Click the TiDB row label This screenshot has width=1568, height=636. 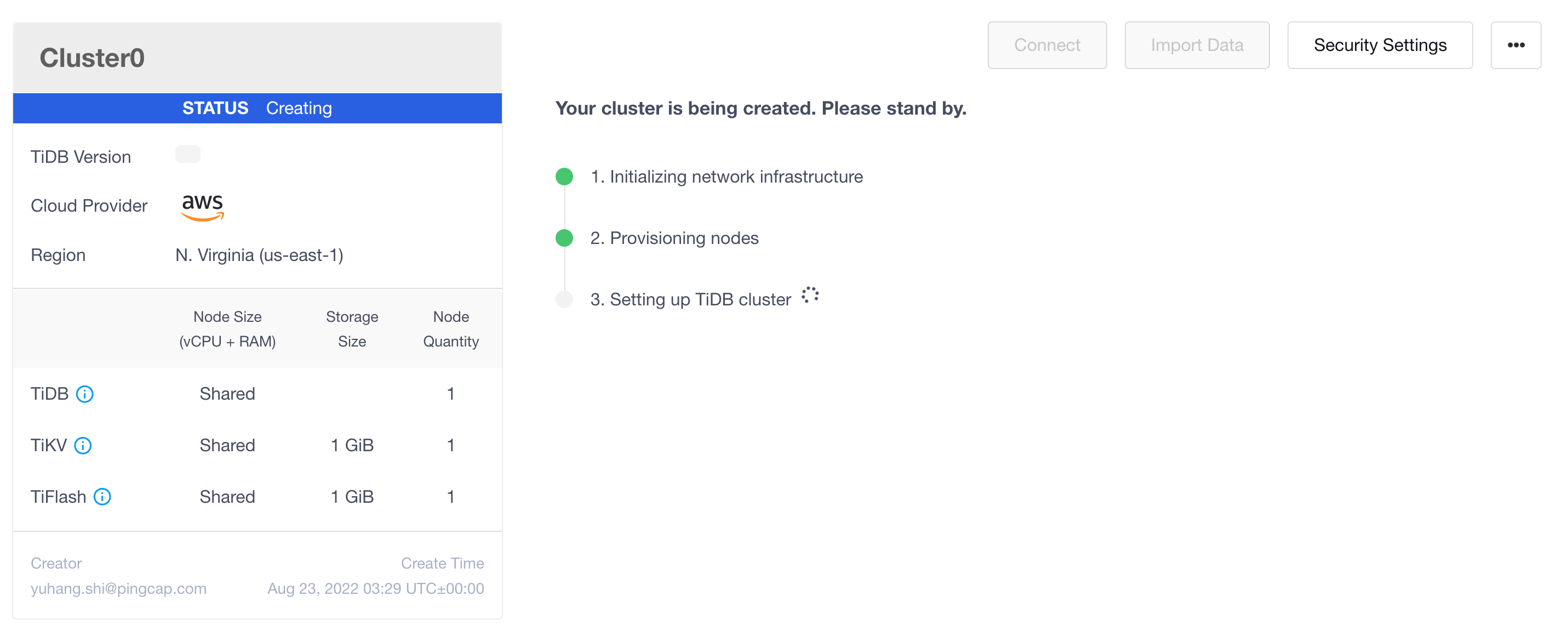point(49,394)
